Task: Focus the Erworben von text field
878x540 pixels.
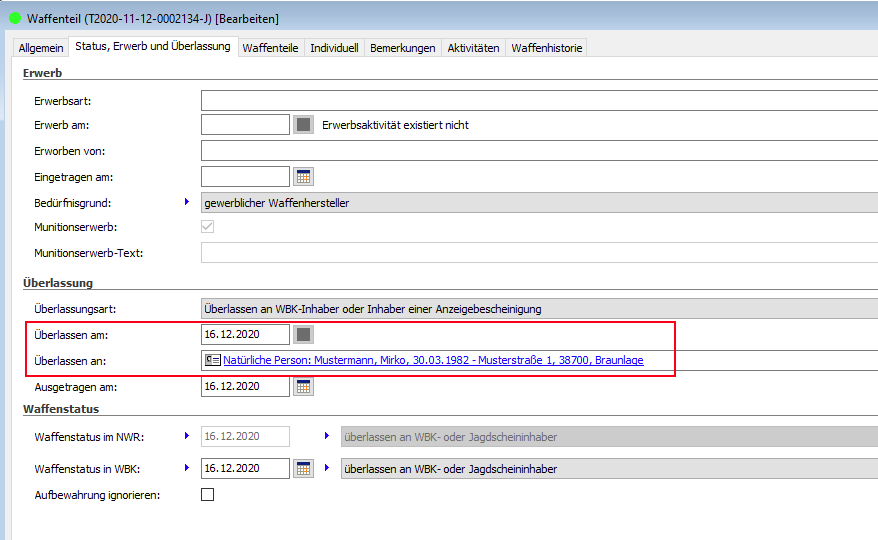Action: coord(538,151)
